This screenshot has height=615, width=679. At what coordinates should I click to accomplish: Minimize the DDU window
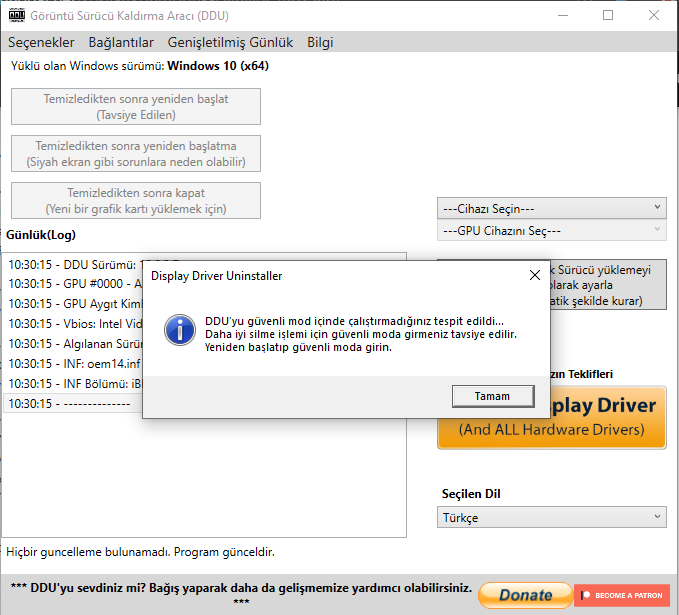[x=563, y=16]
